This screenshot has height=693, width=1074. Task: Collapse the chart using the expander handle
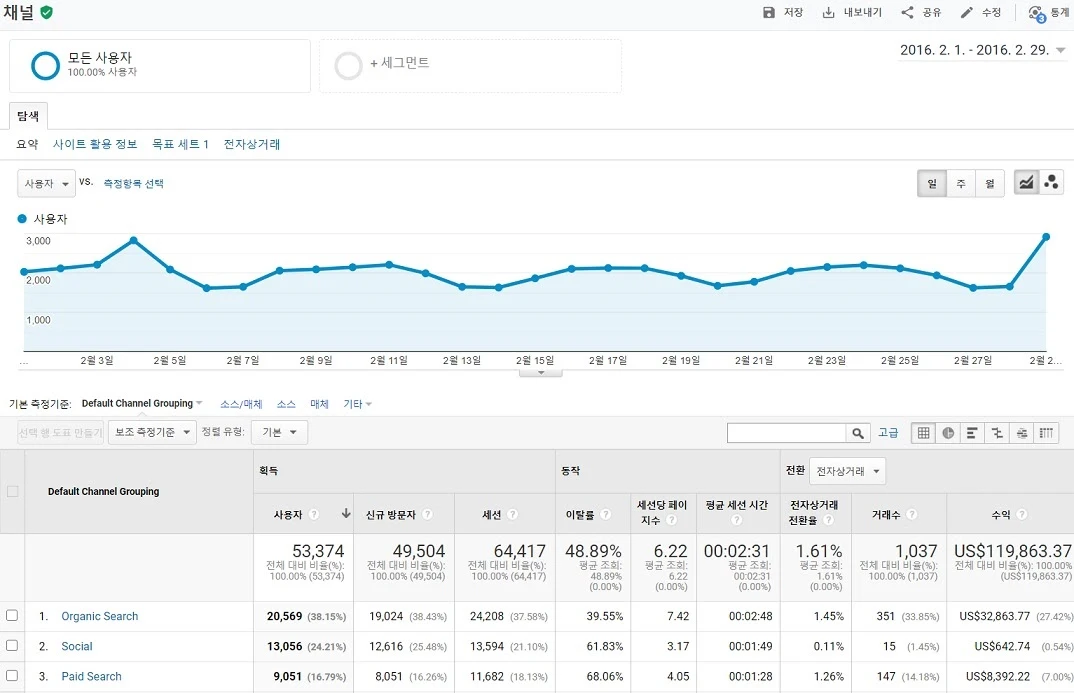(540, 373)
